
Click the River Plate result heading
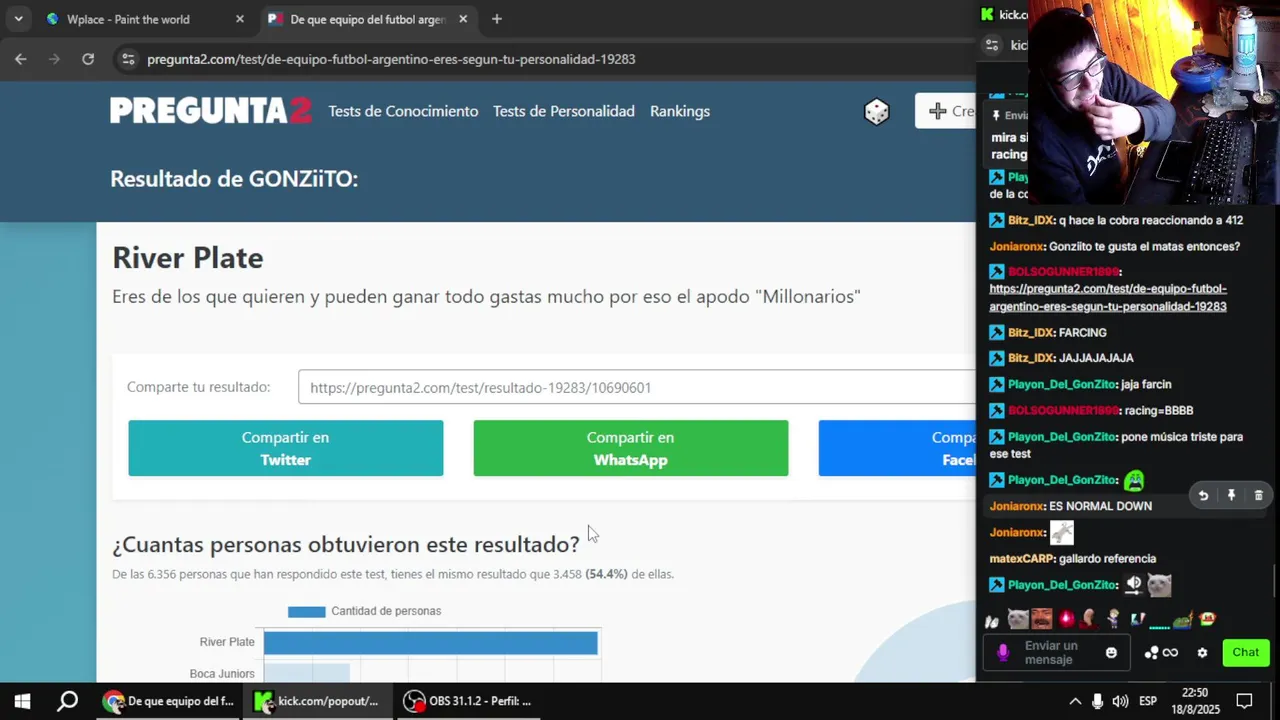coord(188,258)
